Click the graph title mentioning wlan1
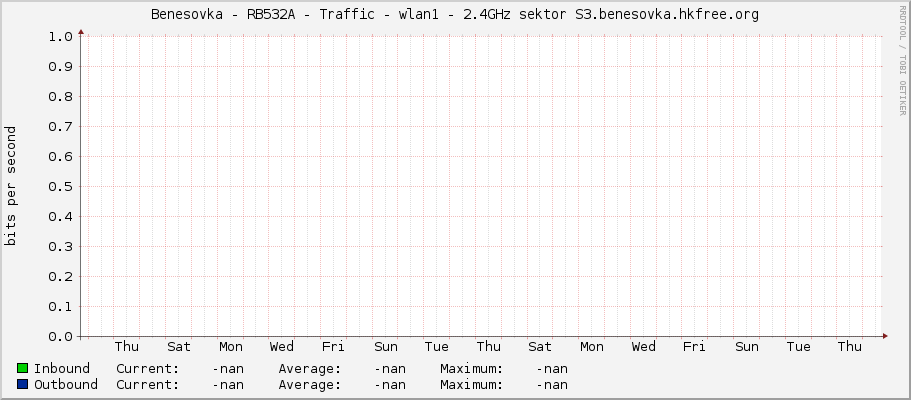Image resolution: width=911 pixels, height=400 pixels. point(455,15)
